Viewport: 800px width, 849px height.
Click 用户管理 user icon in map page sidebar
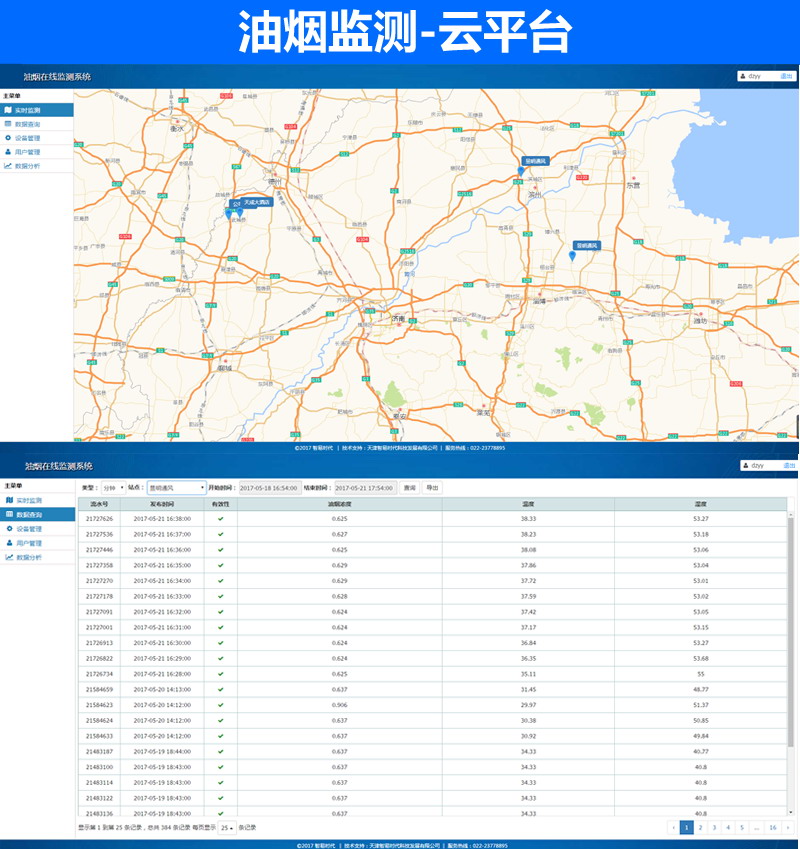click(8, 152)
